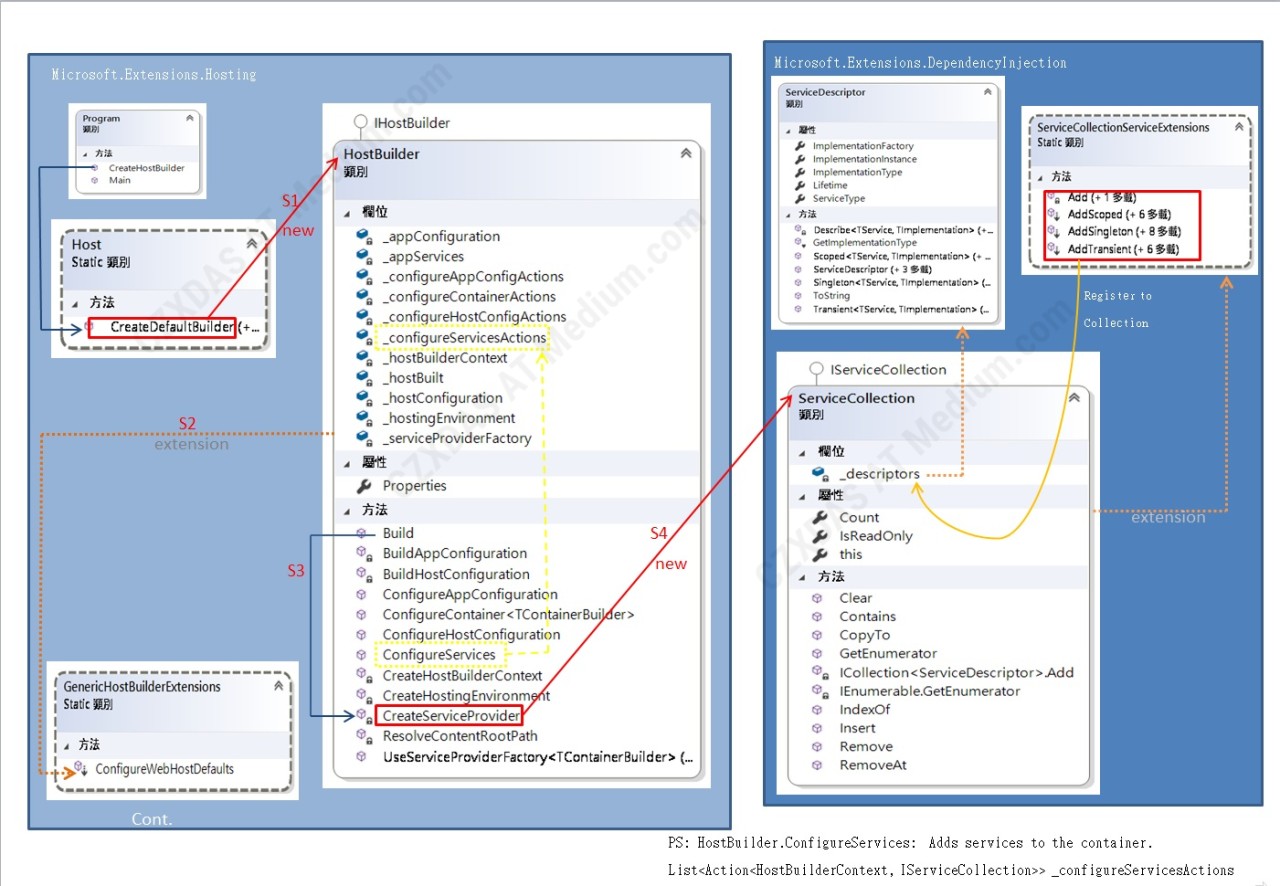Select the IEnumerable.GetEnumerator method

coord(930,691)
